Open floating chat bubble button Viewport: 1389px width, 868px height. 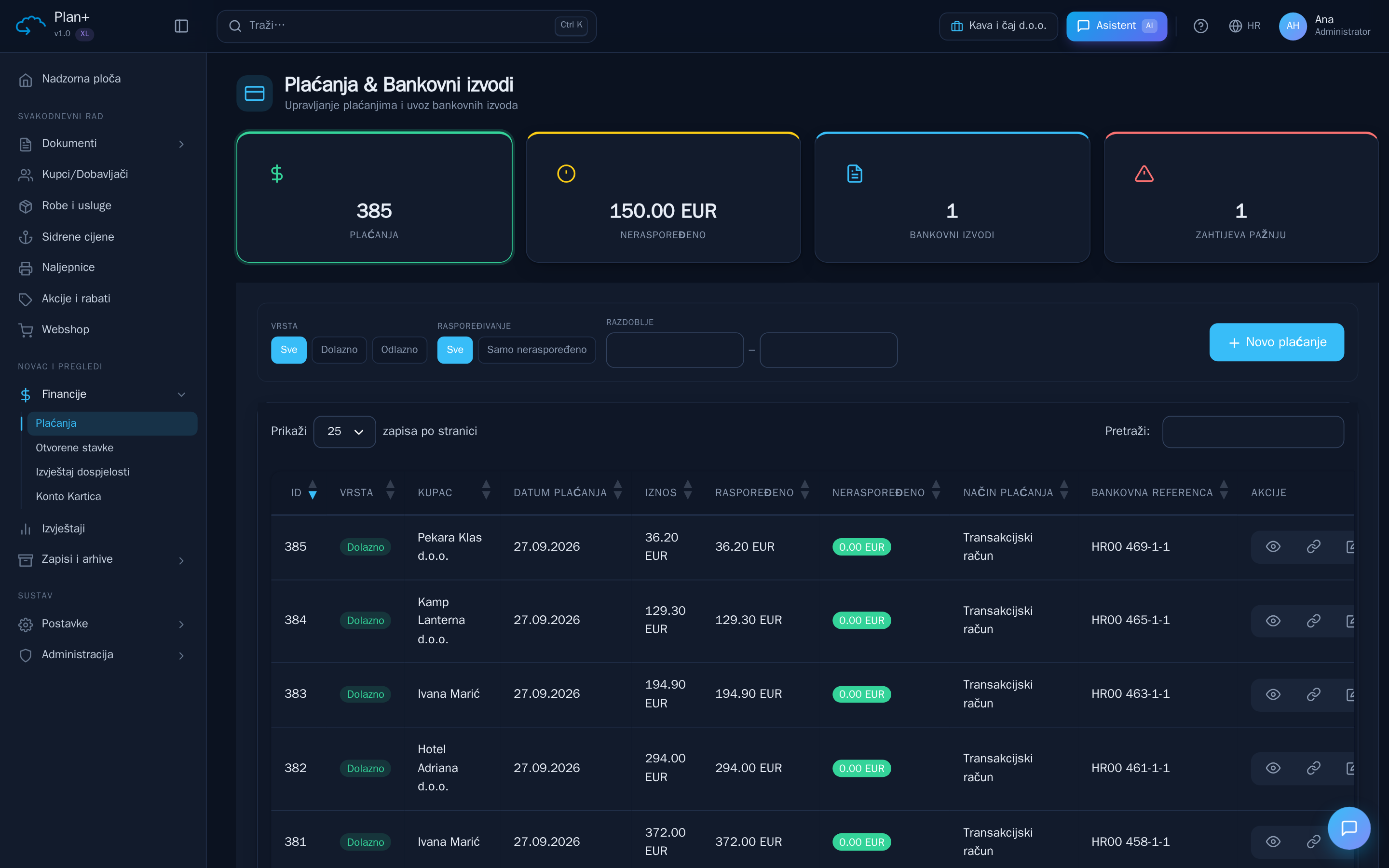pyautogui.click(x=1349, y=828)
